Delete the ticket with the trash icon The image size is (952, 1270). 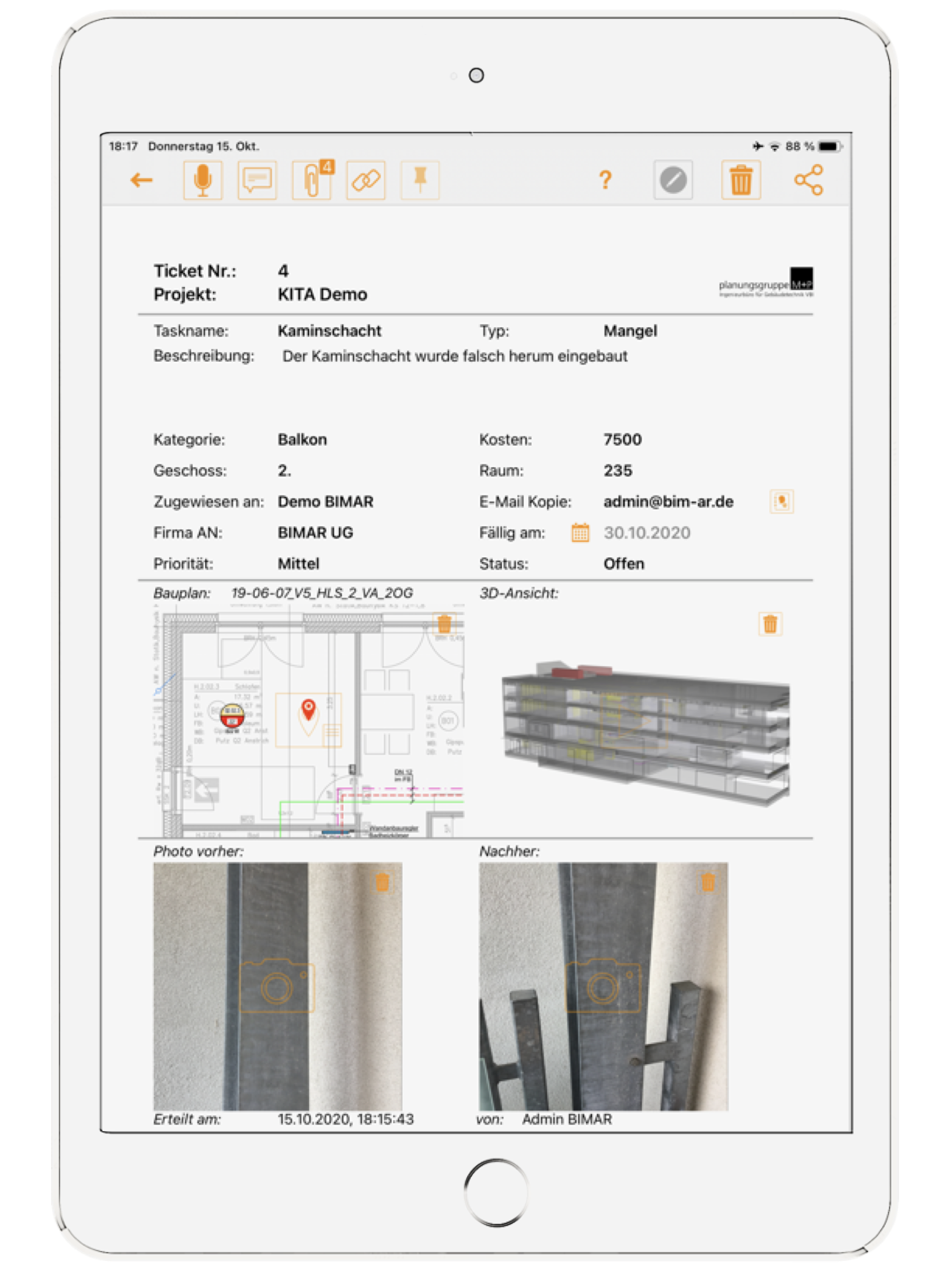740,180
